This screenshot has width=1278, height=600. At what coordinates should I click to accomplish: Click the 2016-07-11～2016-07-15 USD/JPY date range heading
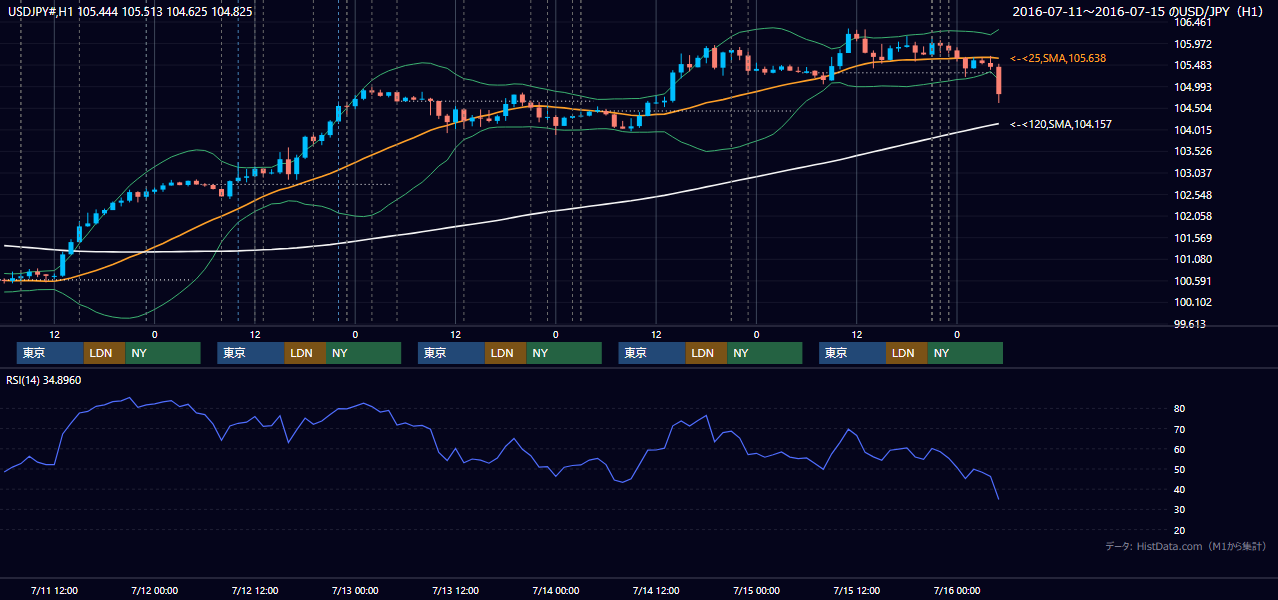pyautogui.click(x=1139, y=12)
